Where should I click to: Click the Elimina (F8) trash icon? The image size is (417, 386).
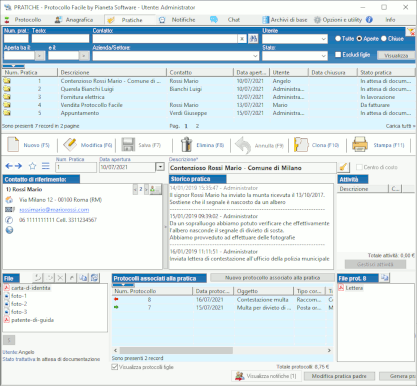click(x=186, y=145)
